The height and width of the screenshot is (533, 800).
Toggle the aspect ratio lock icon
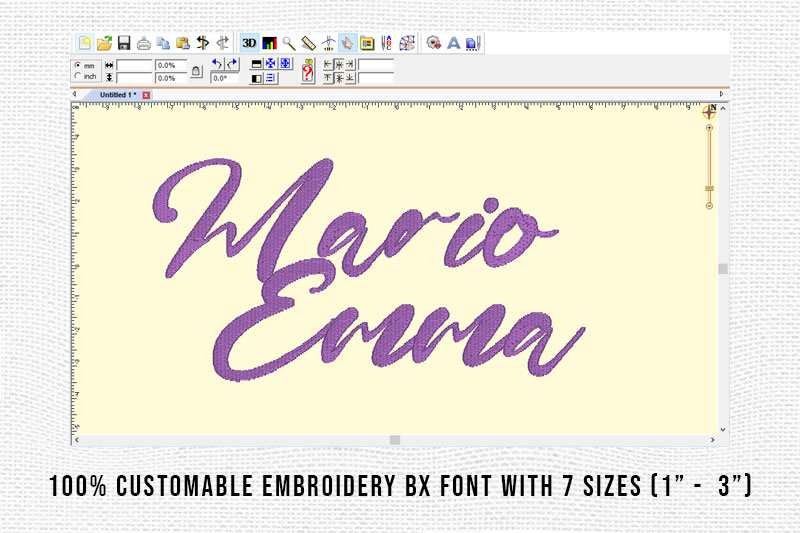pyautogui.click(x=196, y=71)
